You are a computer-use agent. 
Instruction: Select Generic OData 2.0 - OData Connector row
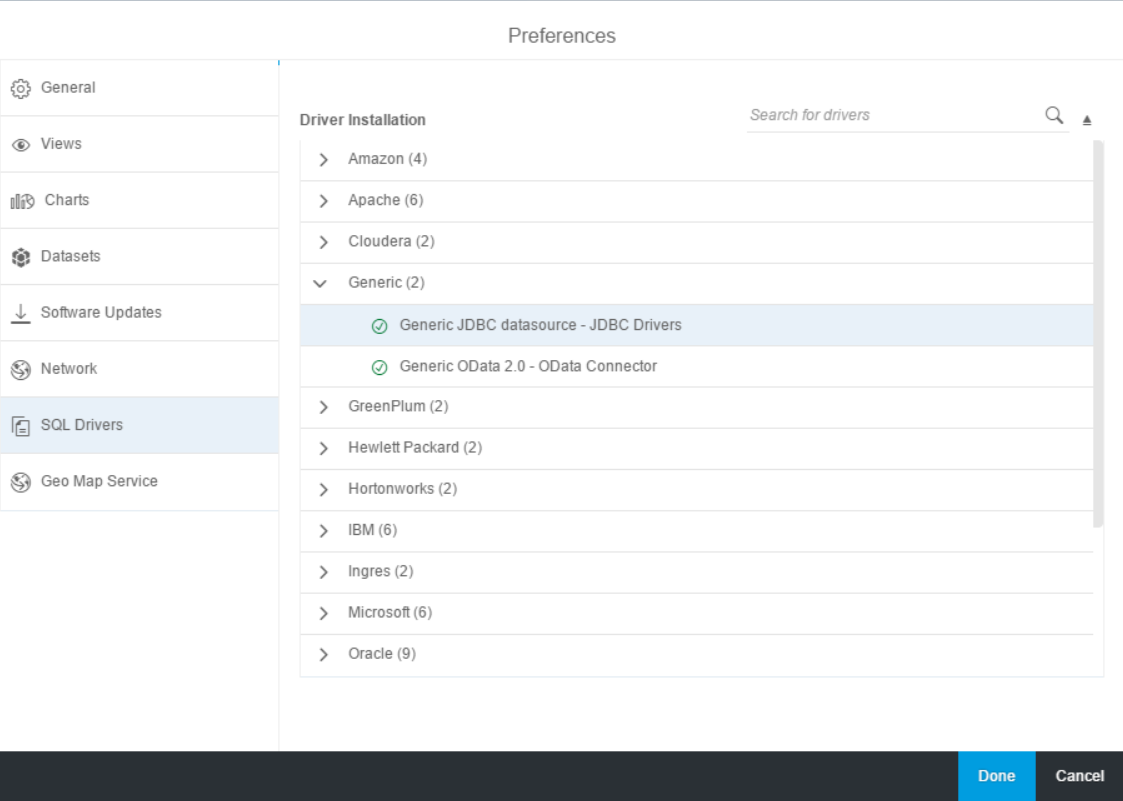tap(697, 367)
